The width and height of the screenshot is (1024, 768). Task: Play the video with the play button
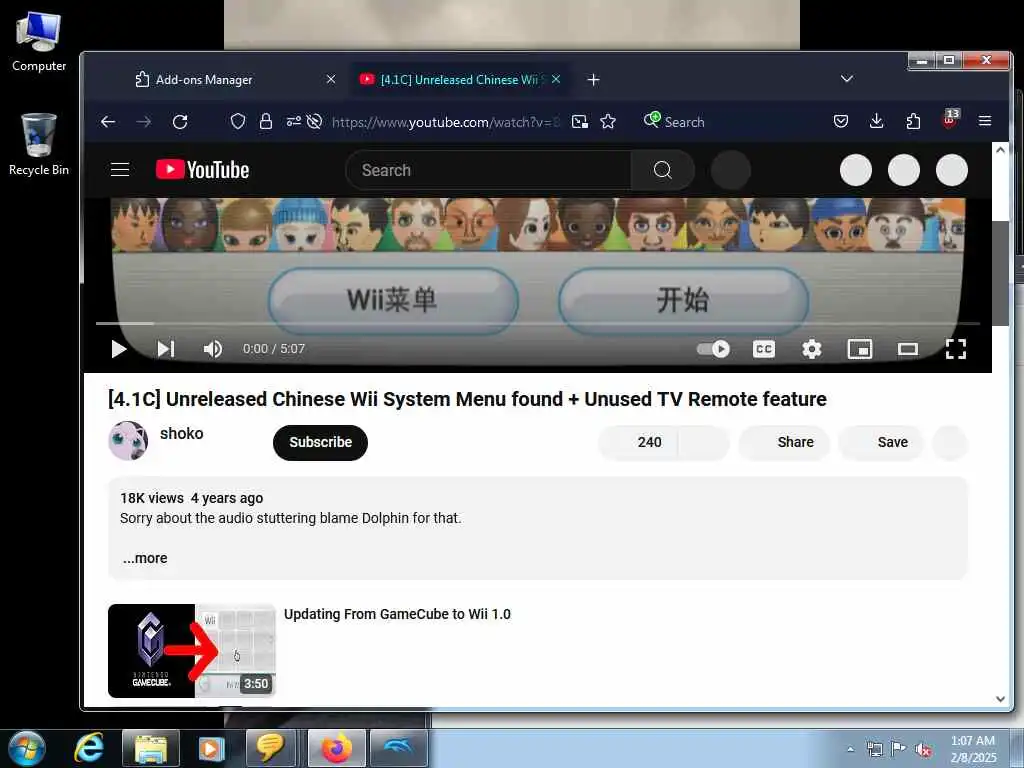tap(118, 349)
